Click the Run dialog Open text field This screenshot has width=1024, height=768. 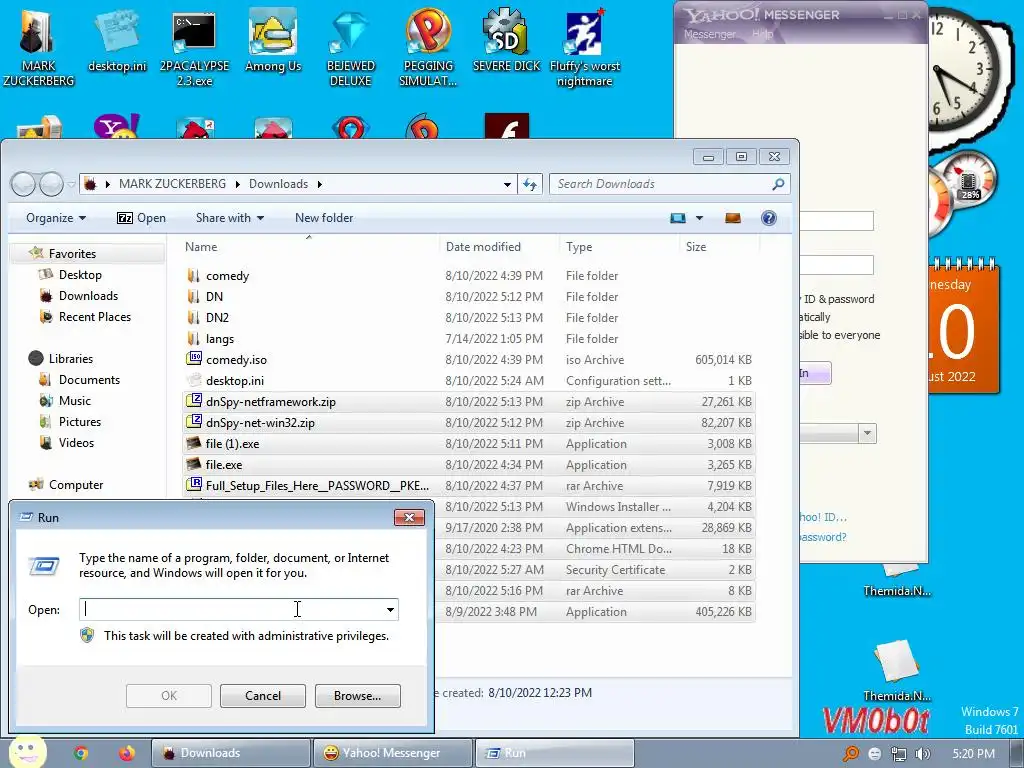pos(238,609)
